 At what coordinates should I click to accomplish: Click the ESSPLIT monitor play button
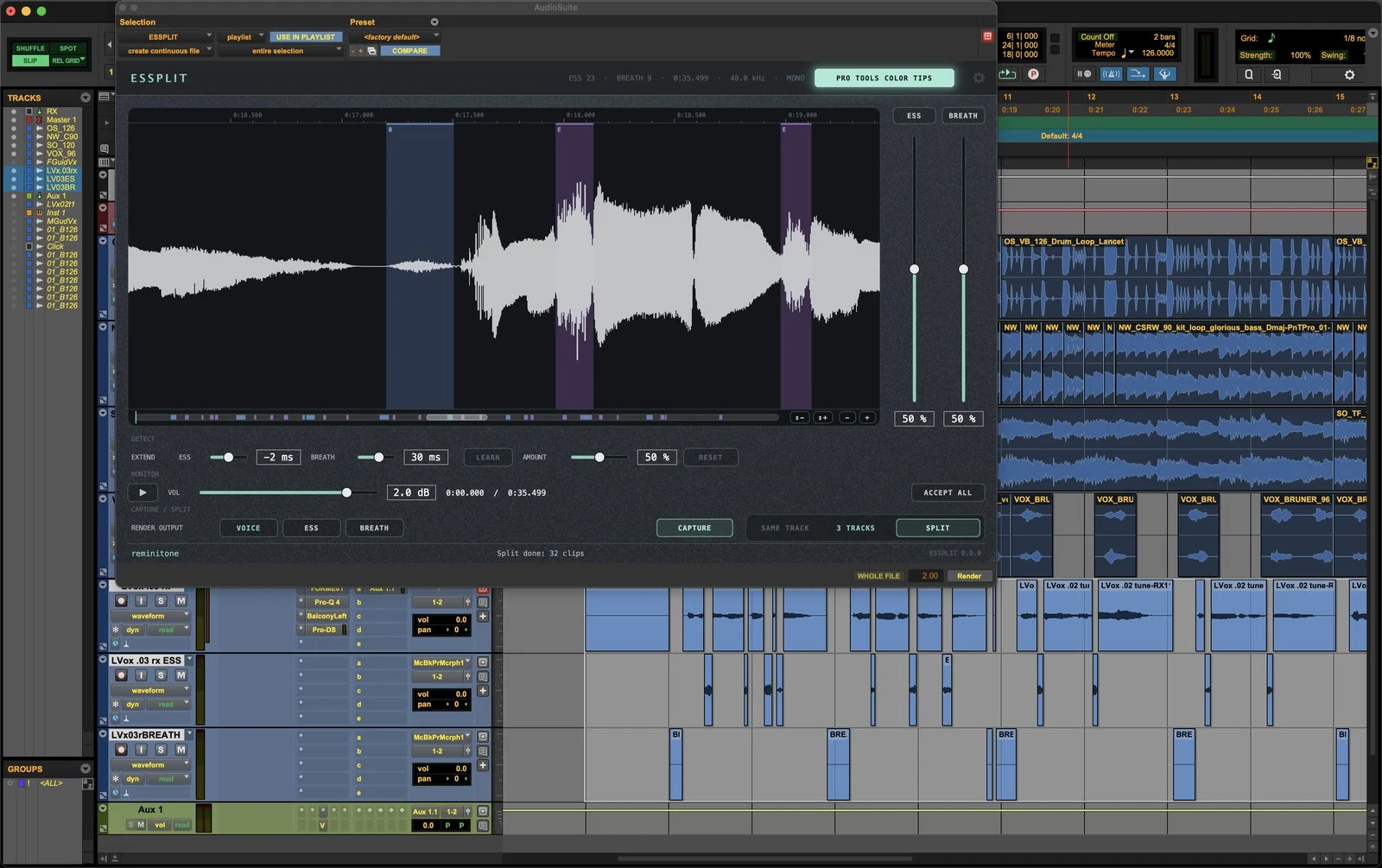143,492
